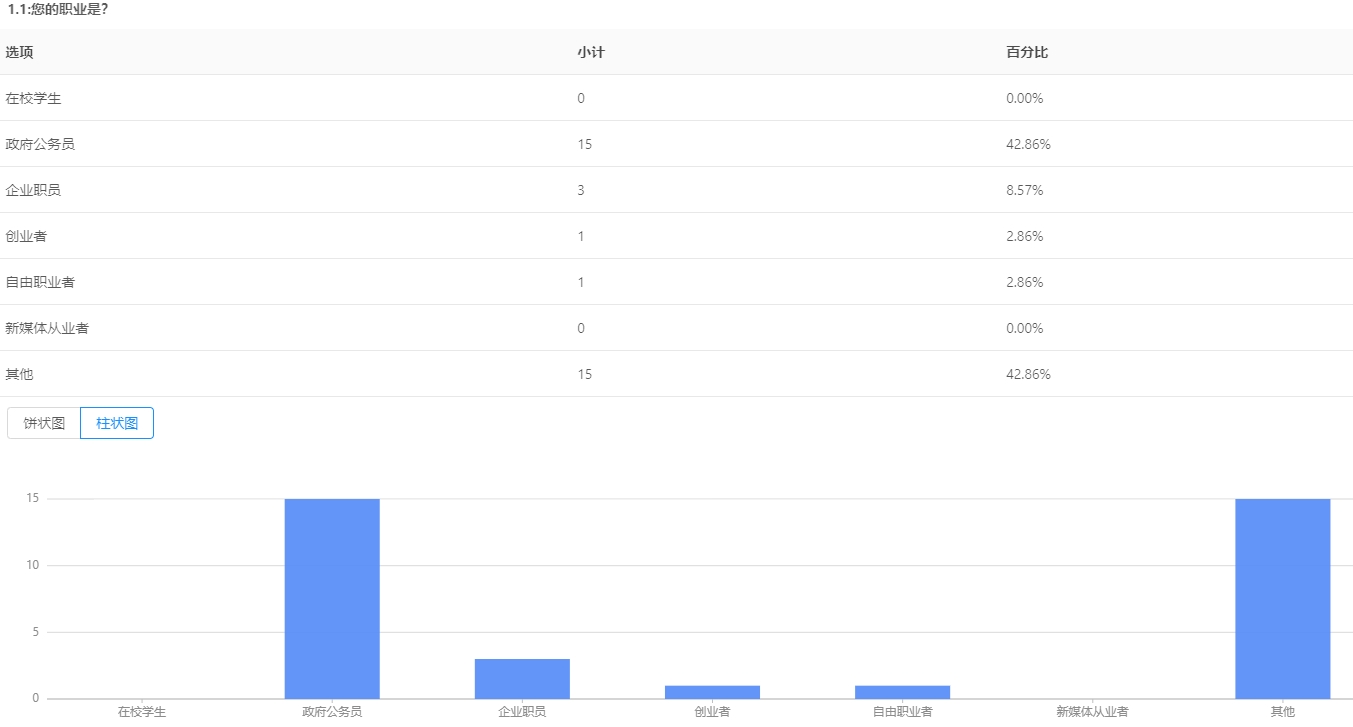Screen dimensions: 1353x727
Task: Select the 柱状图 (bar chart) tab
Action: click(x=117, y=423)
